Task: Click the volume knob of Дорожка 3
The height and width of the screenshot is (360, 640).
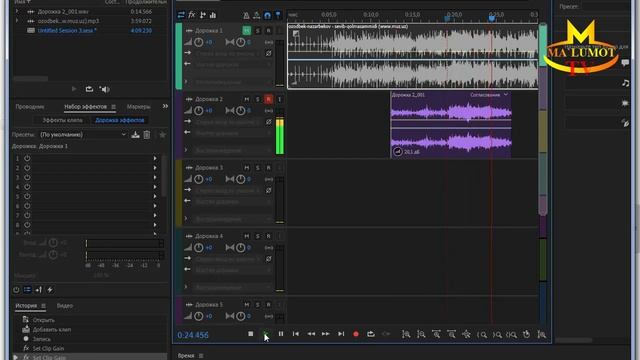Action: coord(199,179)
